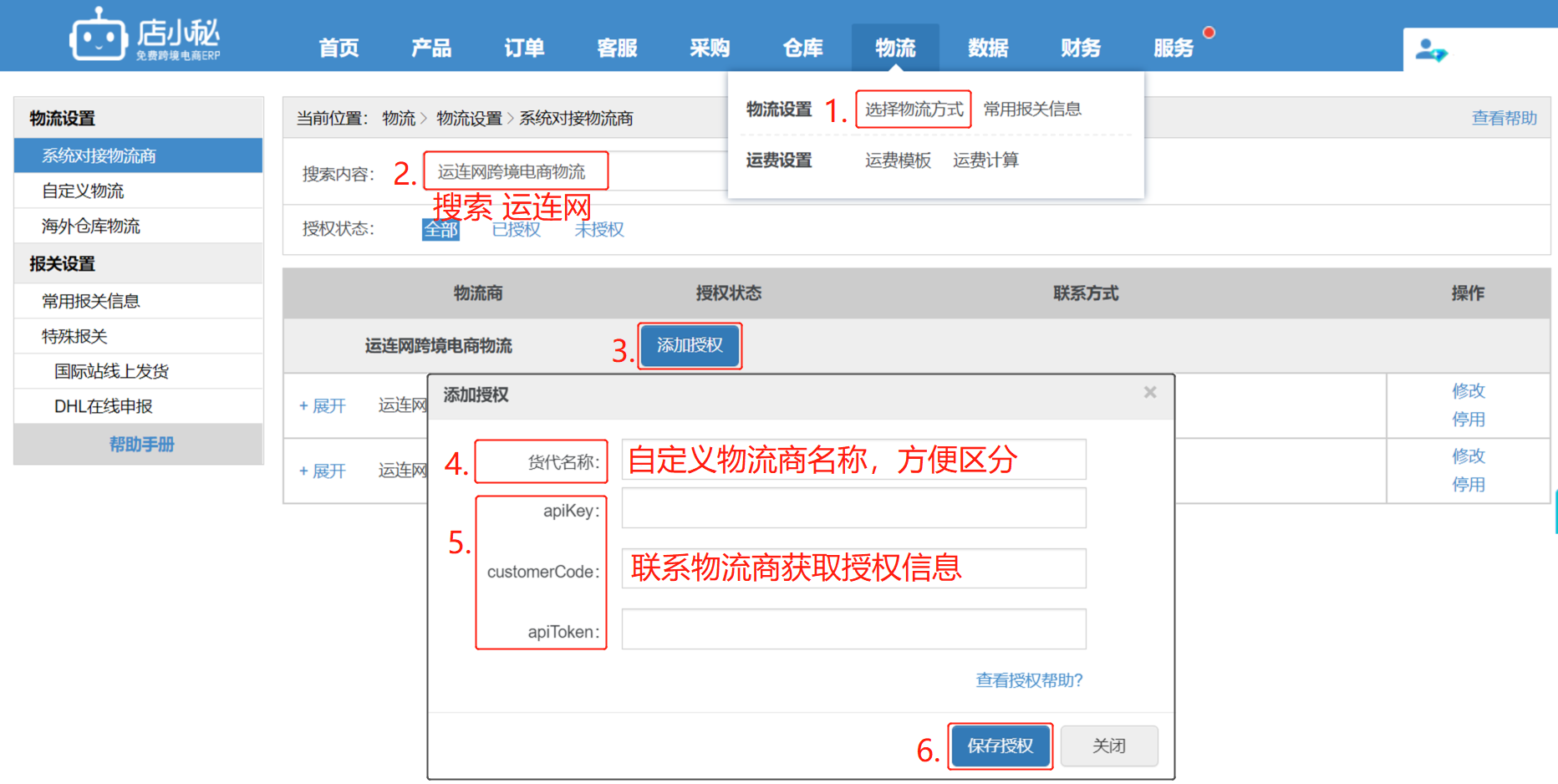Filter authorization status by 全部
Viewport: 1558px width, 784px height.
tap(440, 229)
